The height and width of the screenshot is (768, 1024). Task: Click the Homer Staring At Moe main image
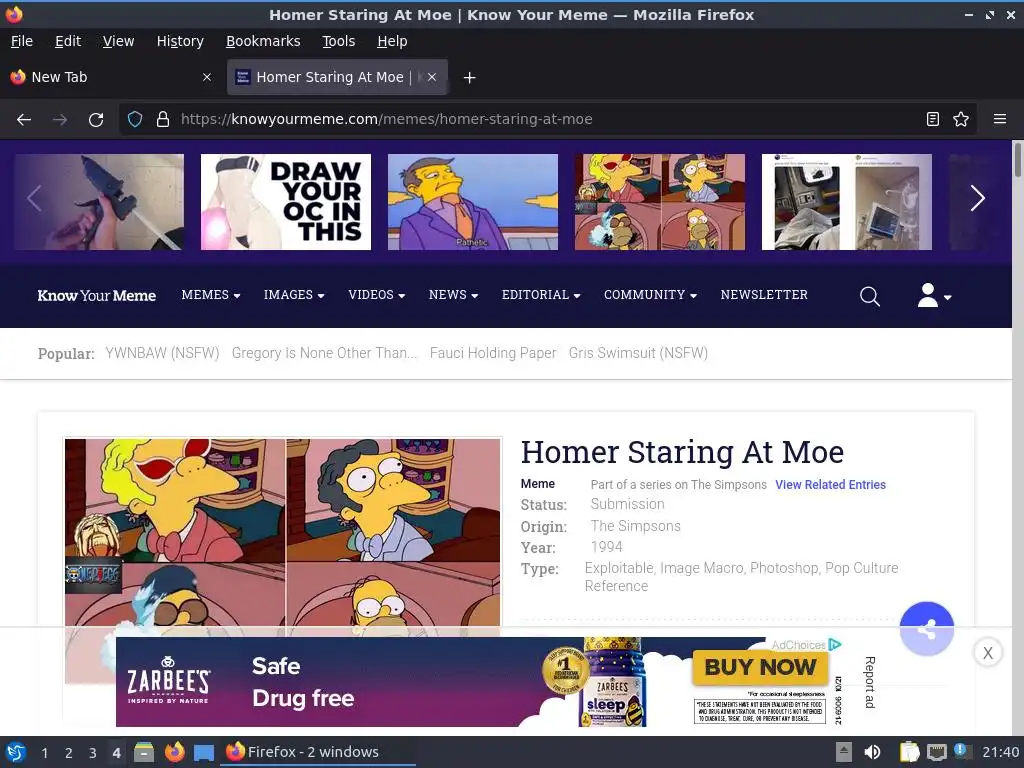283,532
